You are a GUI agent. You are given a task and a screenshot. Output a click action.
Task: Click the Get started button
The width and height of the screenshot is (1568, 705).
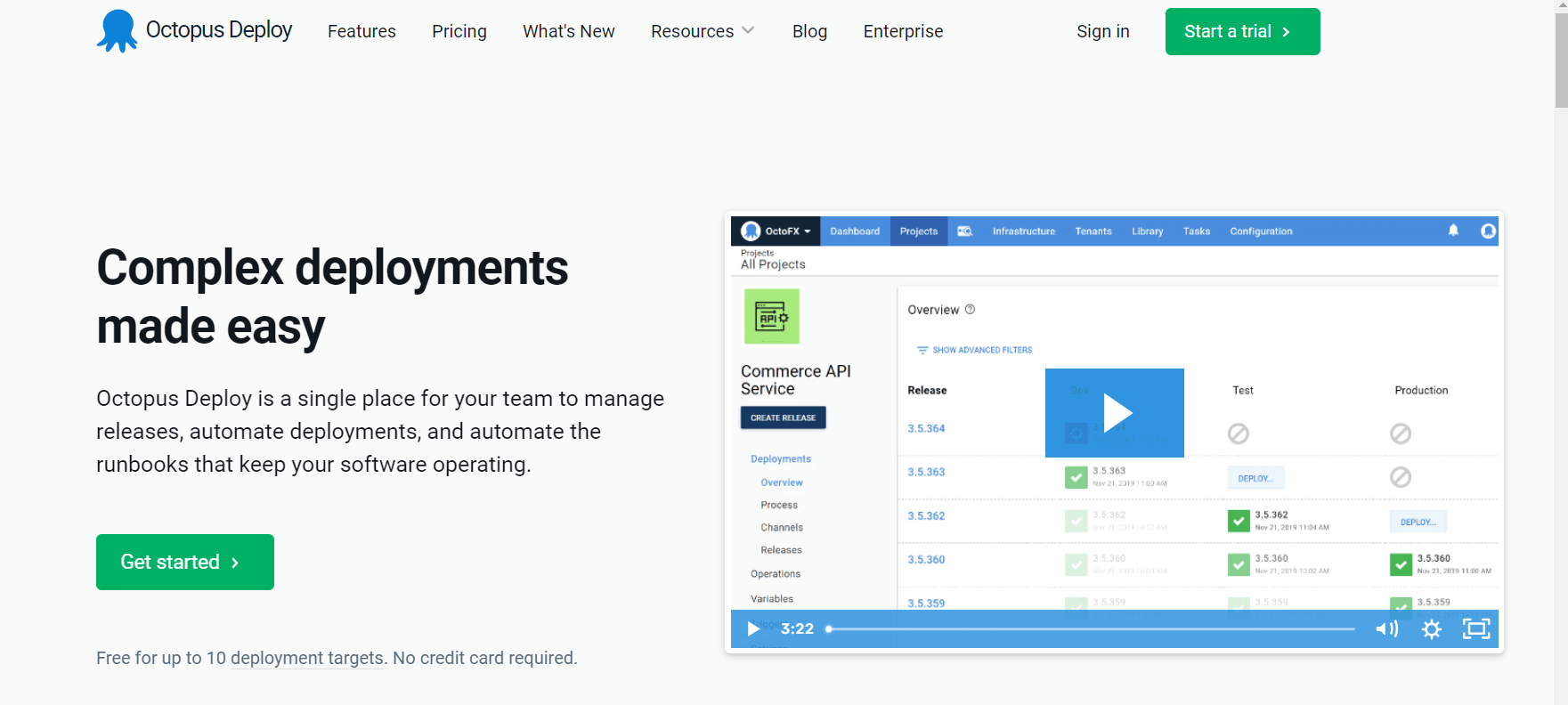tap(185, 562)
